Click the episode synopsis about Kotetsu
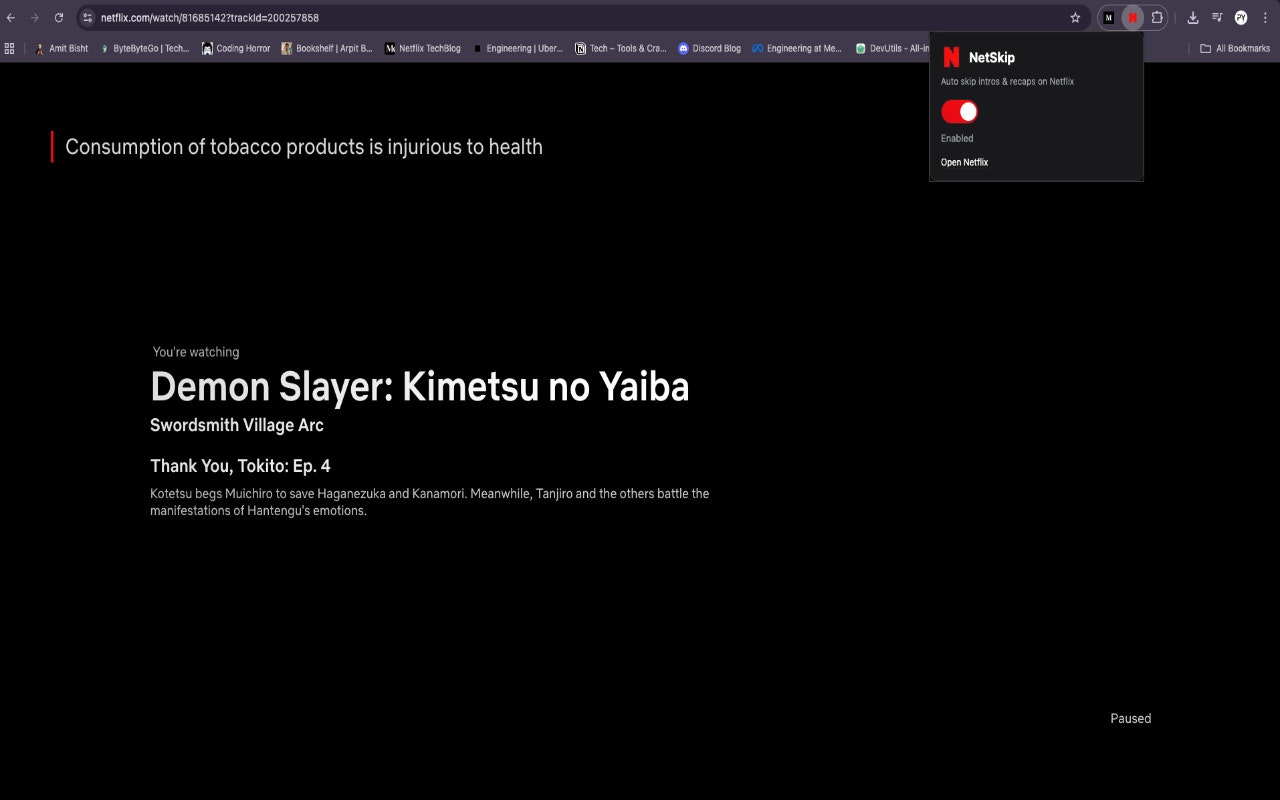 (x=430, y=502)
